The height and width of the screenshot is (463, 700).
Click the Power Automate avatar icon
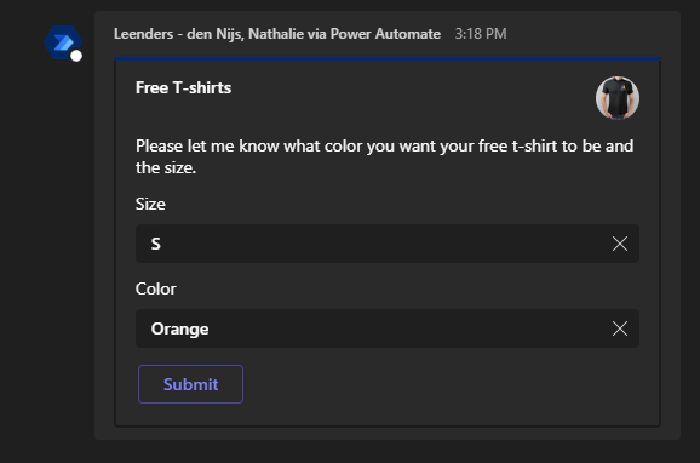click(62, 43)
